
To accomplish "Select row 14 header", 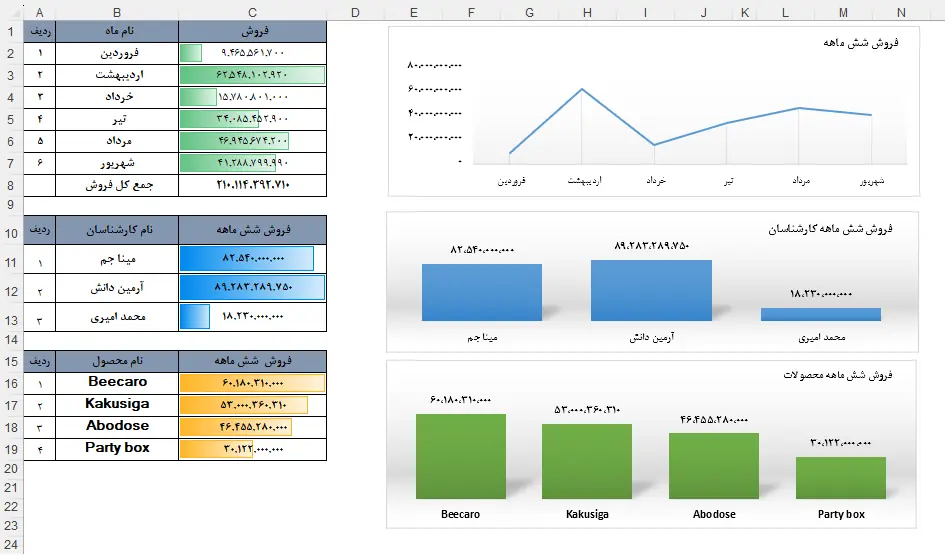I will pos(11,339).
